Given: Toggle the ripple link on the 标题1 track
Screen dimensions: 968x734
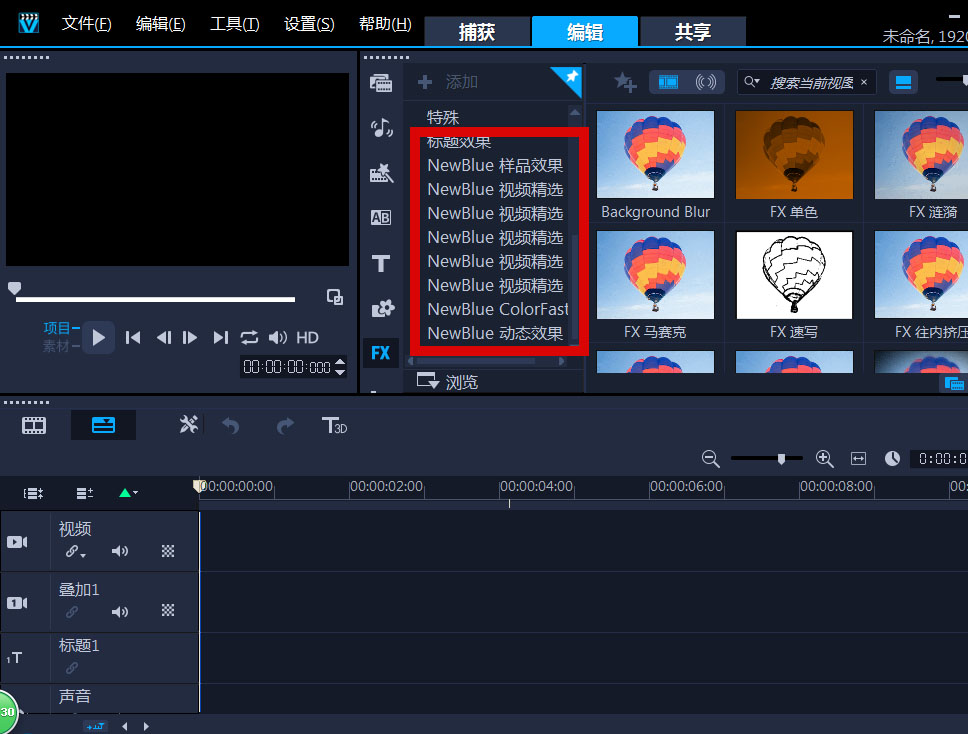Looking at the screenshot, I should [x=72, y=668].
